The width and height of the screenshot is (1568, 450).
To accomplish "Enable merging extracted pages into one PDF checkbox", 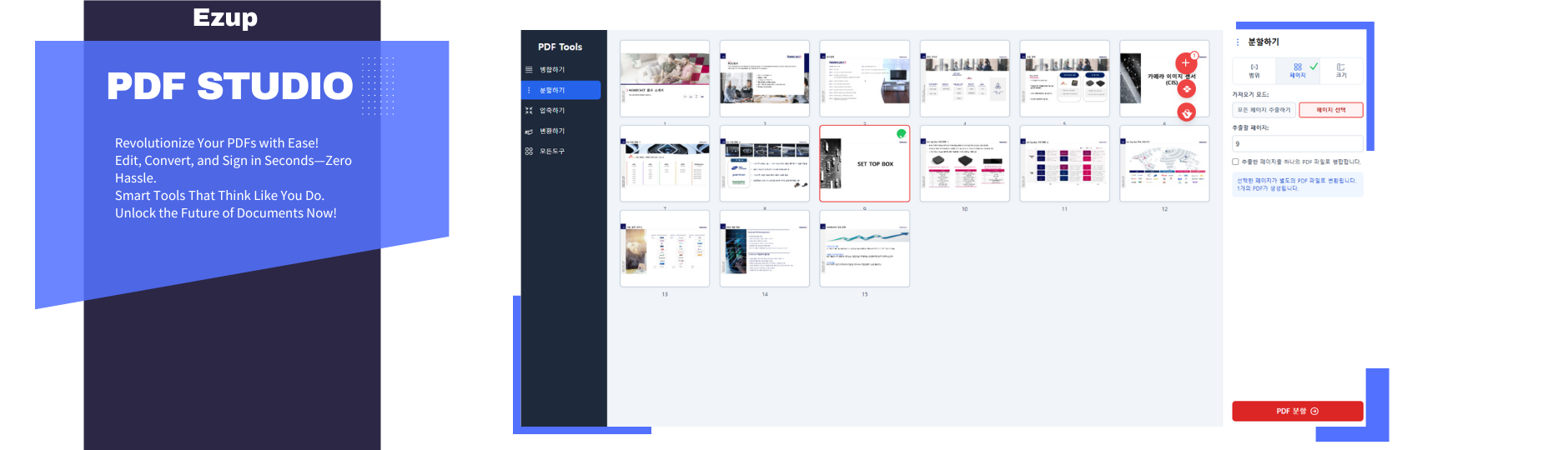I will 1235,162.
